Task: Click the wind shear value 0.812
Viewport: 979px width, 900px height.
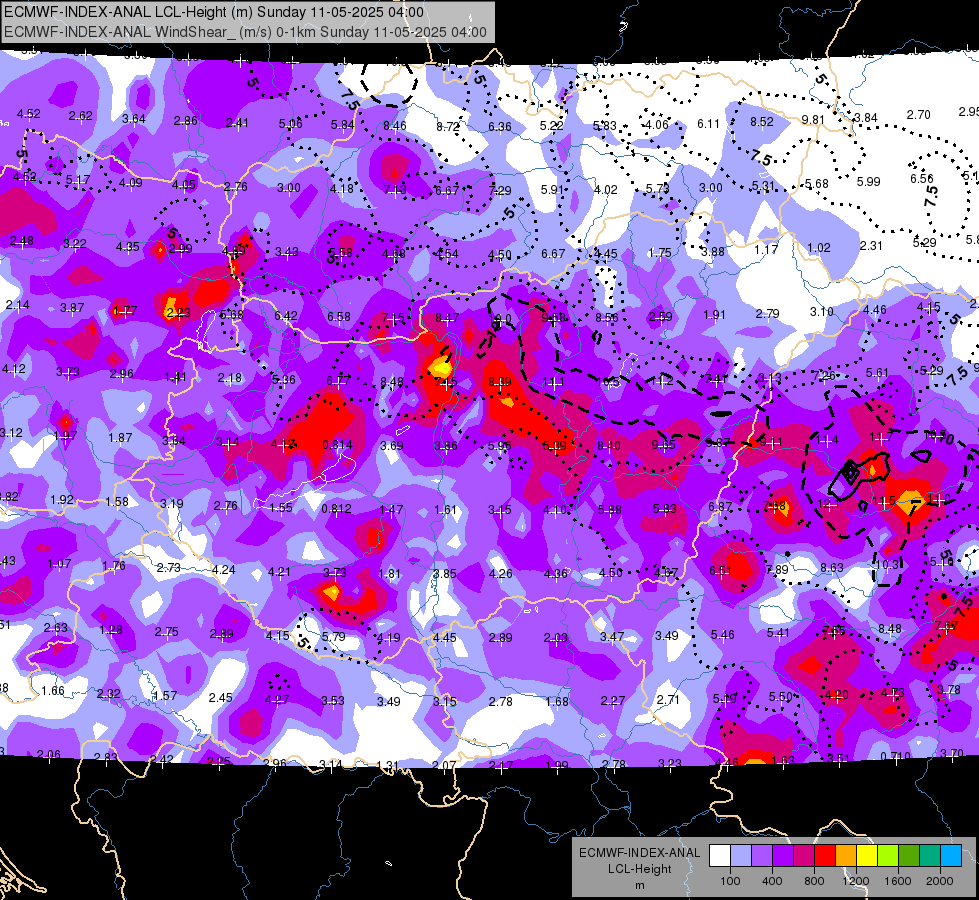Action: (336, 508)
